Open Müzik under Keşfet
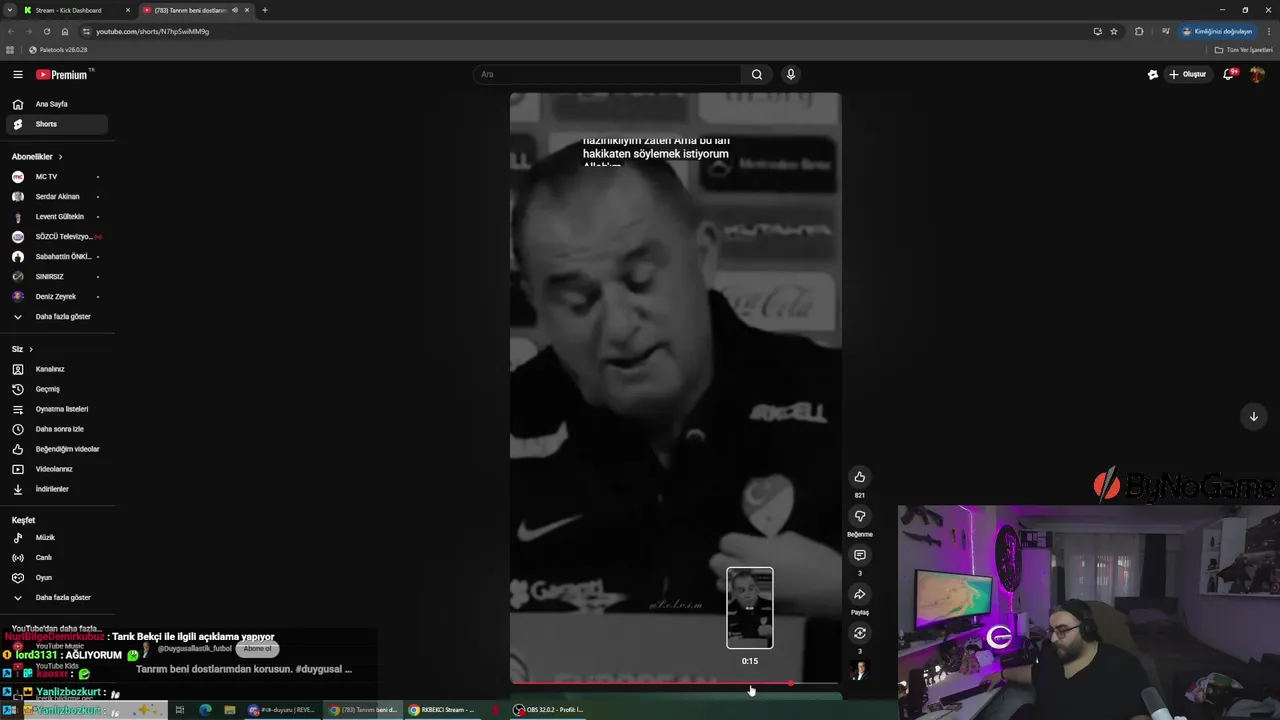 [x=57, y=538]
